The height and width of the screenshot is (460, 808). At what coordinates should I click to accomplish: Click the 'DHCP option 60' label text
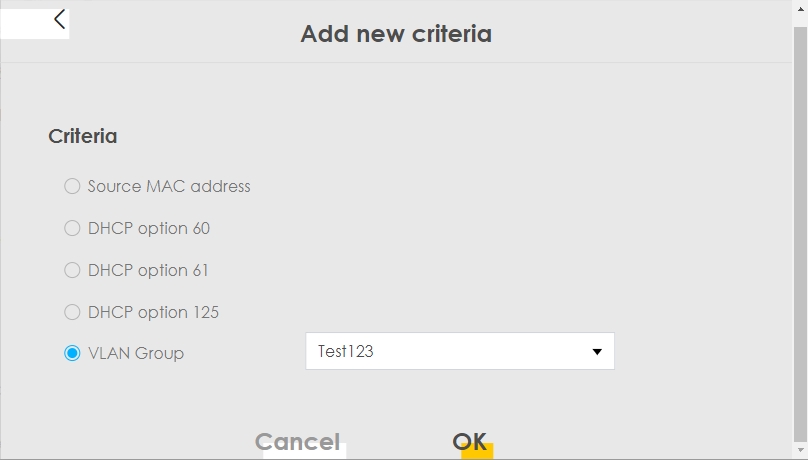(x=149, y=228)
